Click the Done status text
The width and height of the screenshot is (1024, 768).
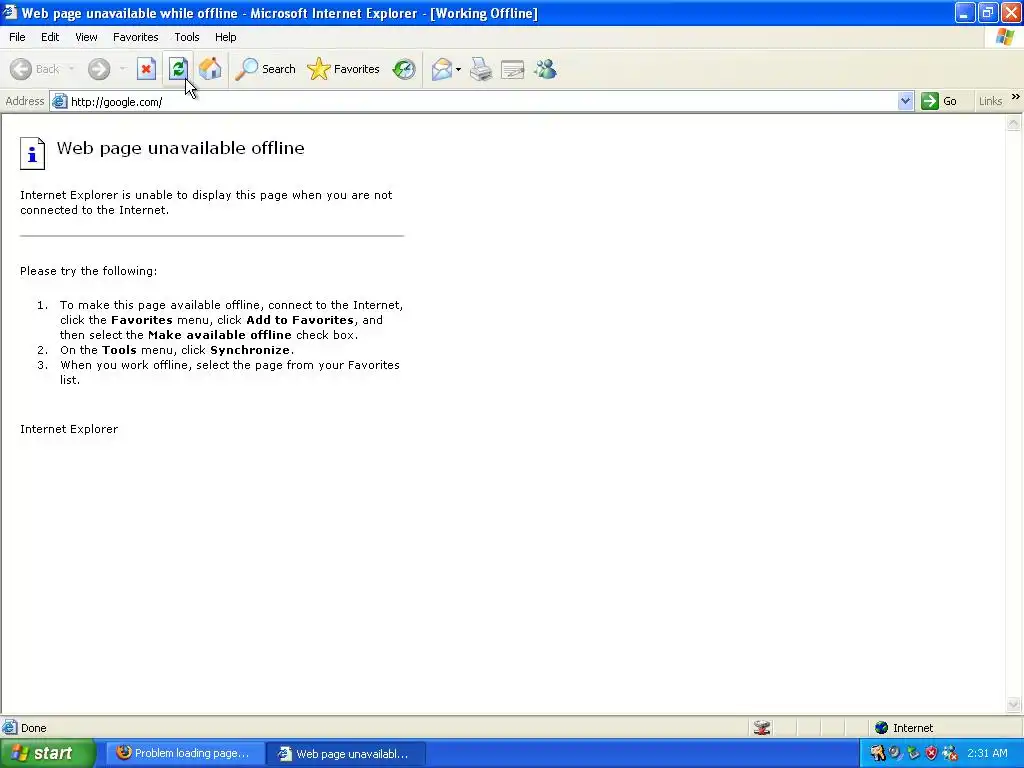pyautogui.click(x=33, y=728)
